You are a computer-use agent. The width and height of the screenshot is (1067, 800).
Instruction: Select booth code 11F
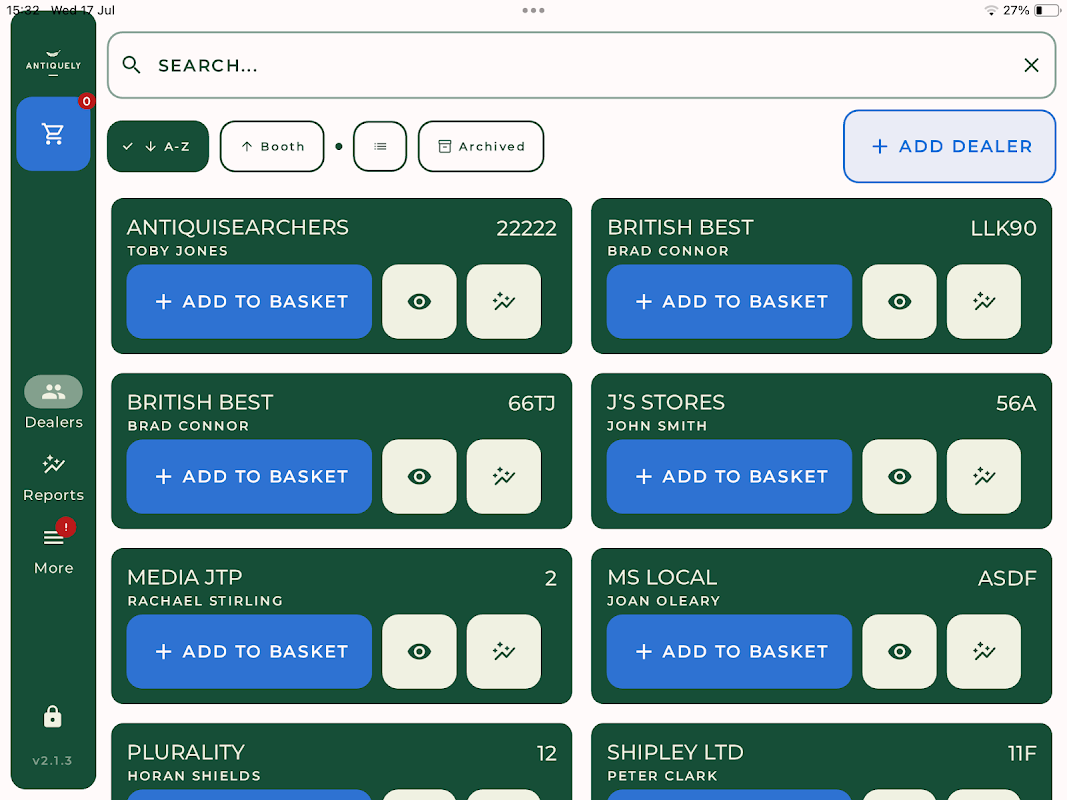1021,752
